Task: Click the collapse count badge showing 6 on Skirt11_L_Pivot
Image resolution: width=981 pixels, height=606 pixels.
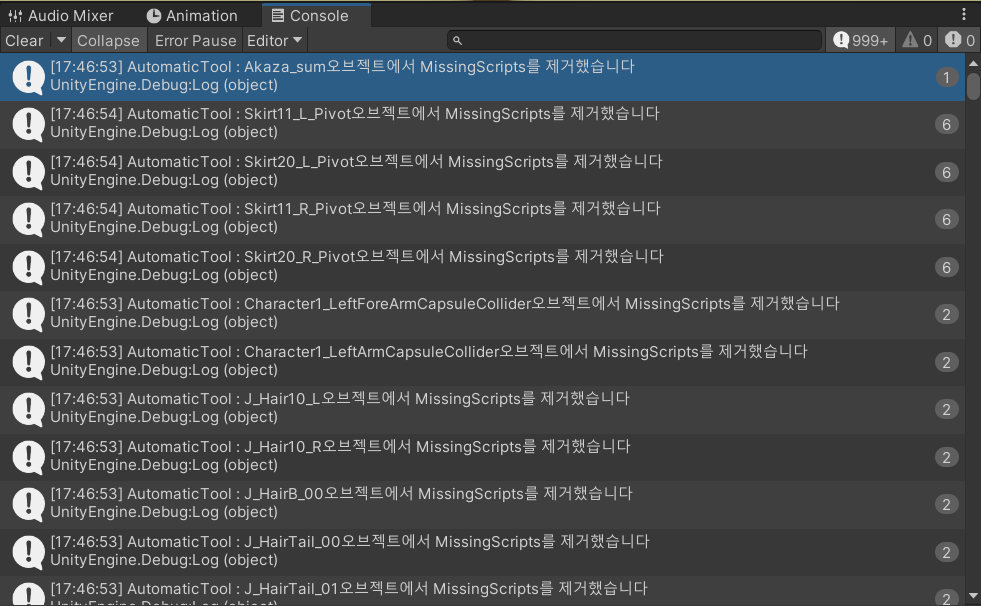Action: pos(946,124)
